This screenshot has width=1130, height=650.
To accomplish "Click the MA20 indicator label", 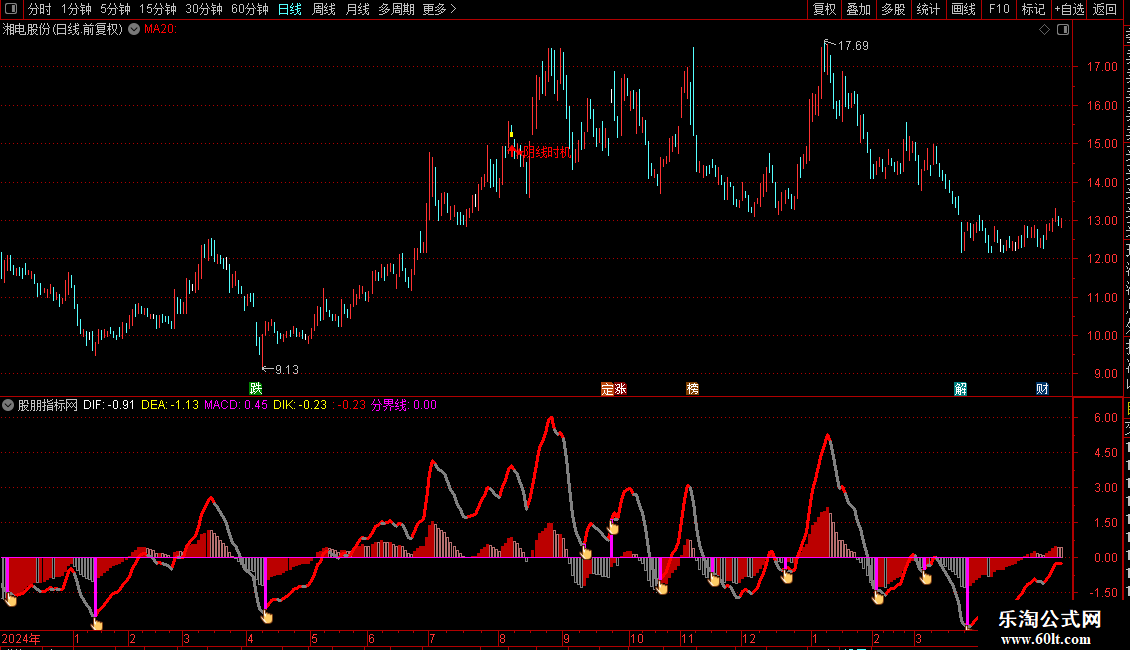I will [160, 29].
